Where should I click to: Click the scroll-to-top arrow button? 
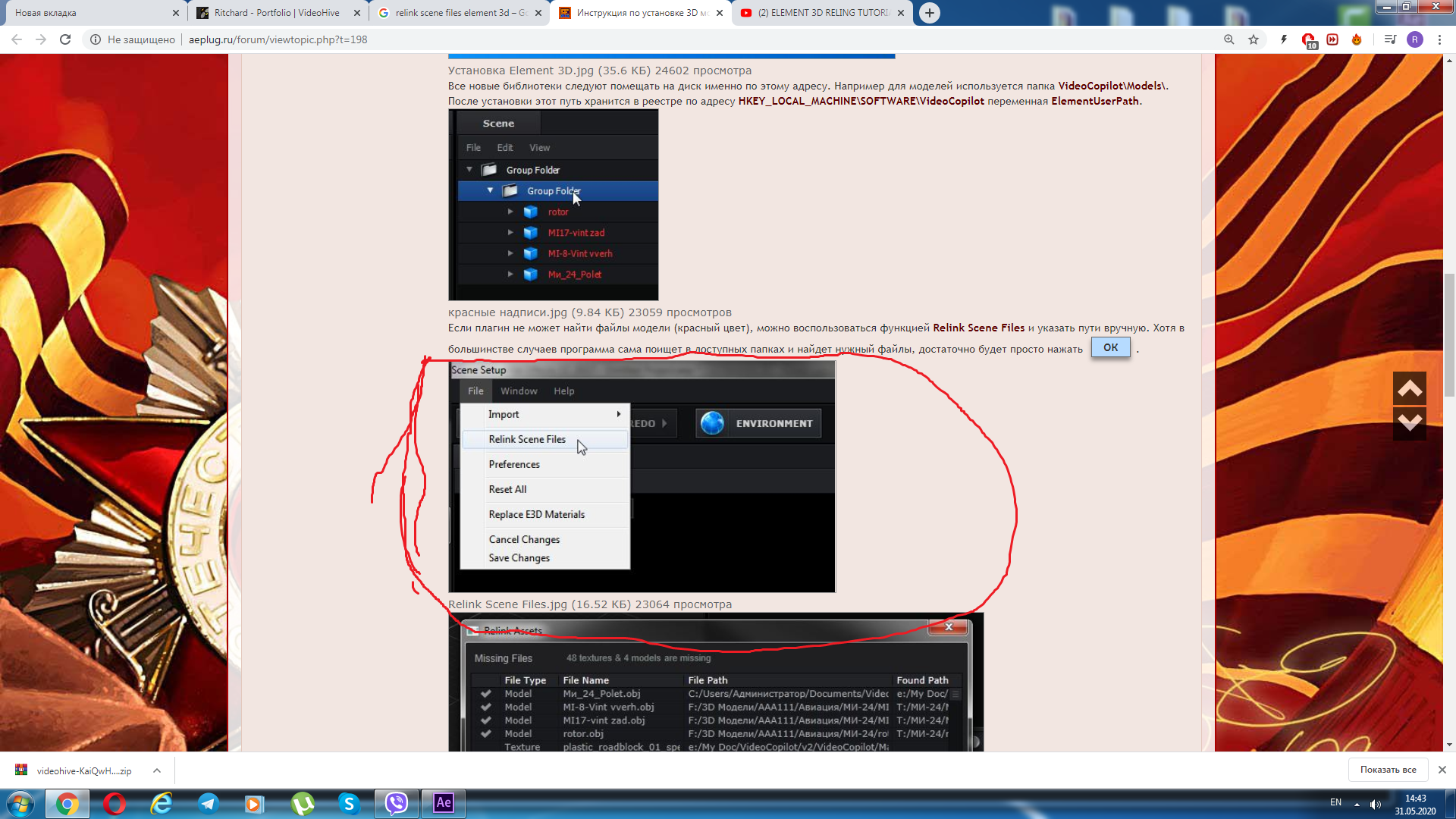(x=1409, y=389)
